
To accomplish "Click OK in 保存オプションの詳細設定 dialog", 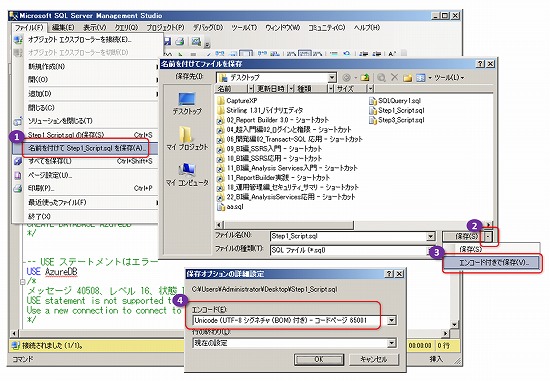I will [319, 359].
